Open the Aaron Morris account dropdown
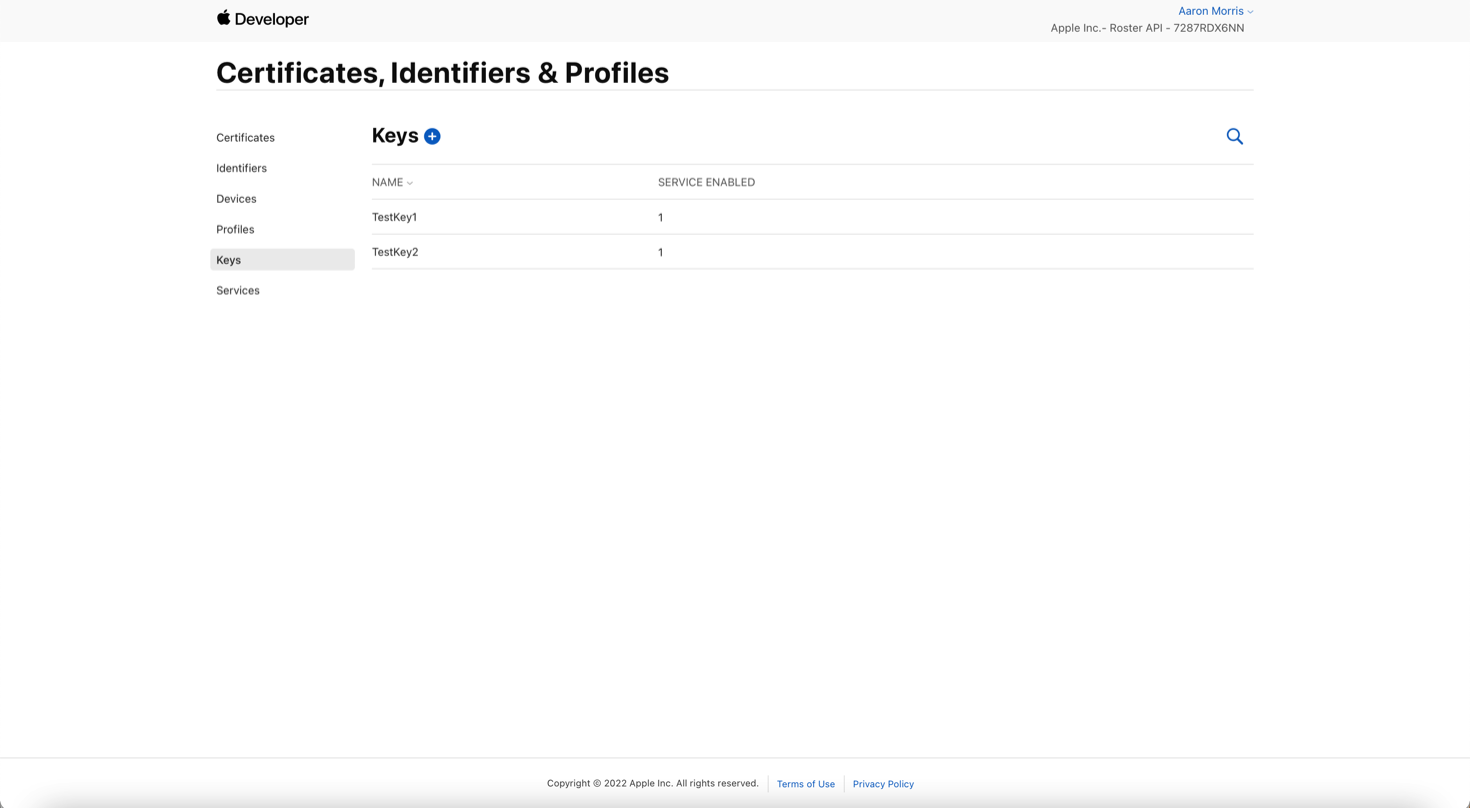 click(1215, 11)
